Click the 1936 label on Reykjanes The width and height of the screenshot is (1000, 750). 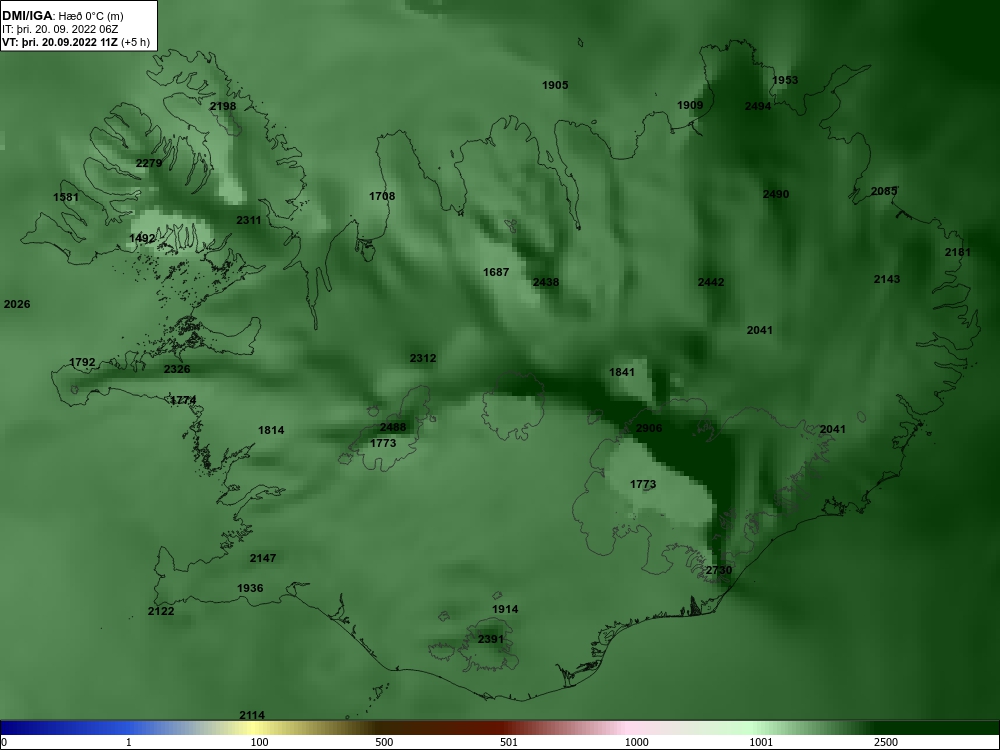pyautogui.click(x=250, y=588)
